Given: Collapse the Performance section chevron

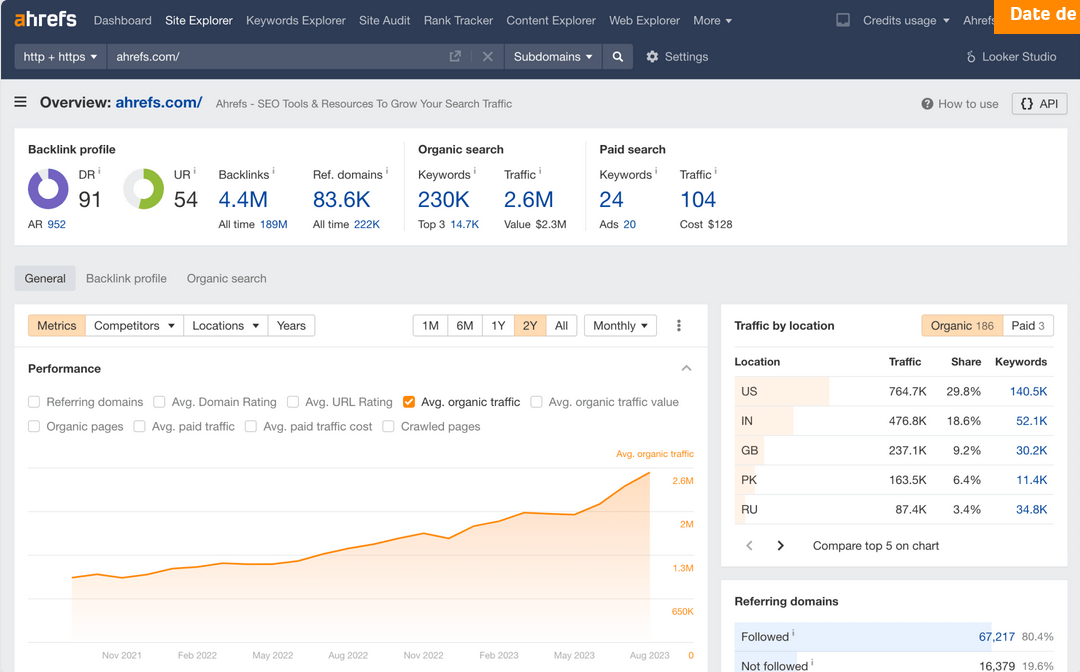Looking at the screenshot, I should click(x=686, y=369).
